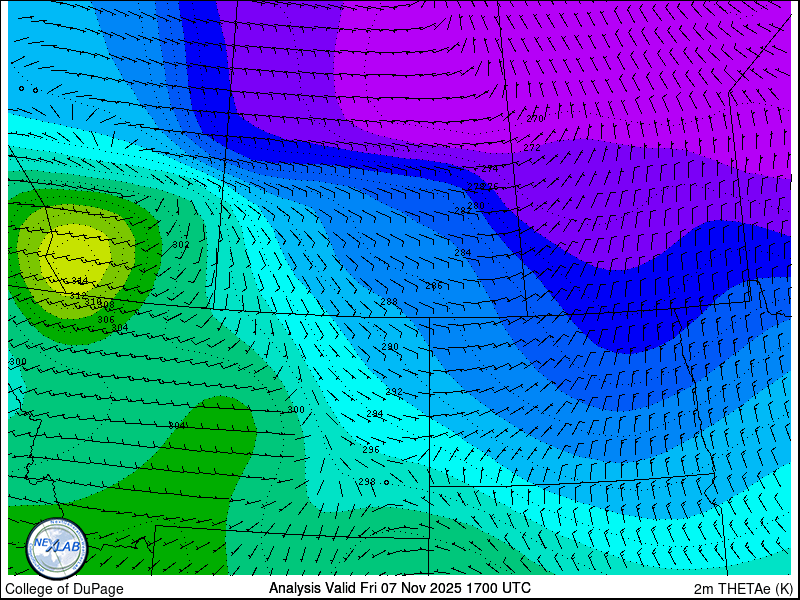Click the 284 contour label
The height and width of the screenshot is (600, 800).
[x=463, y=253]
